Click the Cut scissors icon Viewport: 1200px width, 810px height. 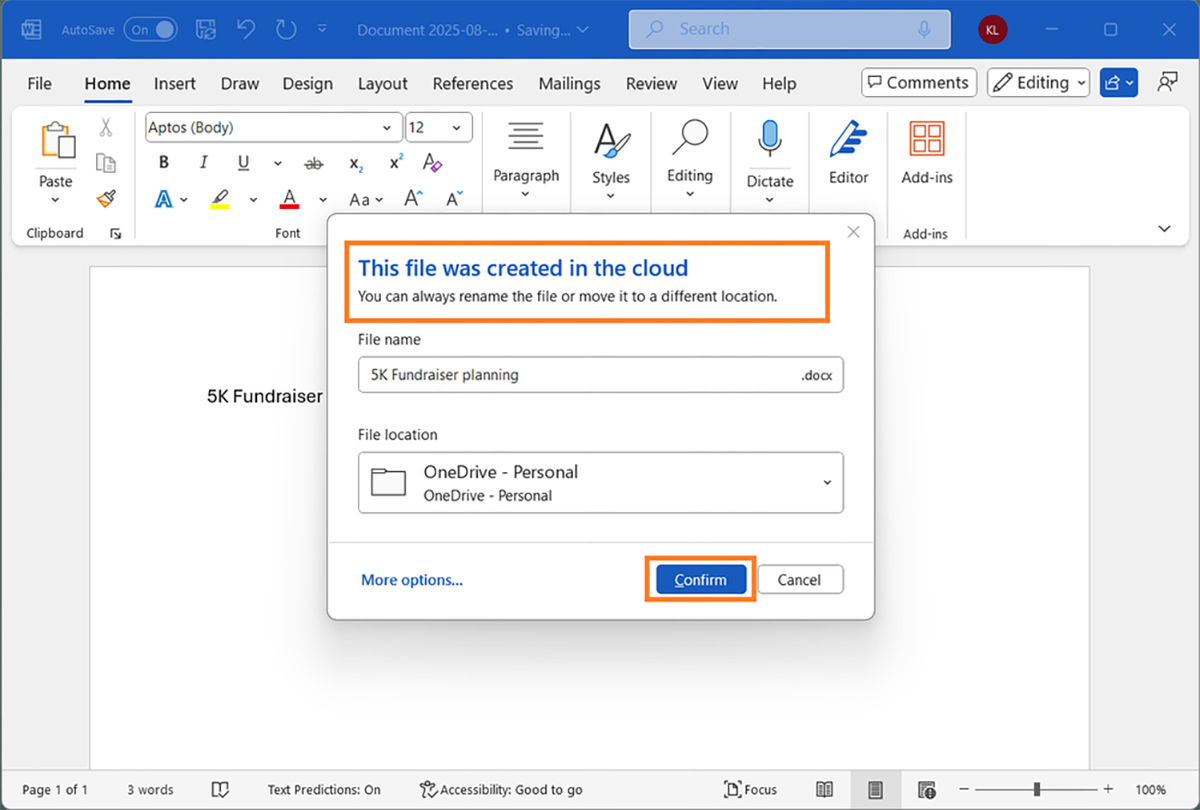(x=106, y=128)
